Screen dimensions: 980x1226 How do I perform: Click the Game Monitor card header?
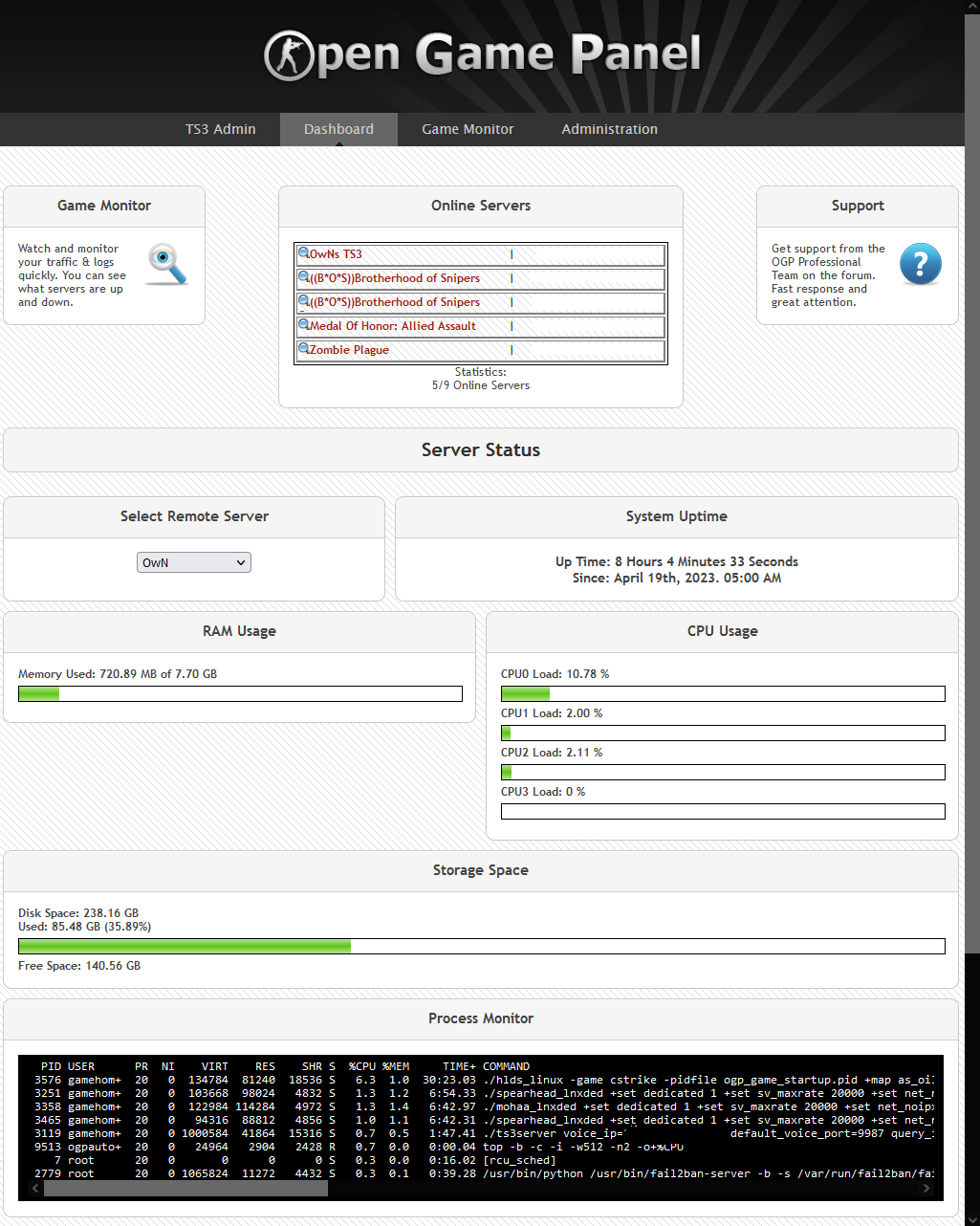click(104, 206)
